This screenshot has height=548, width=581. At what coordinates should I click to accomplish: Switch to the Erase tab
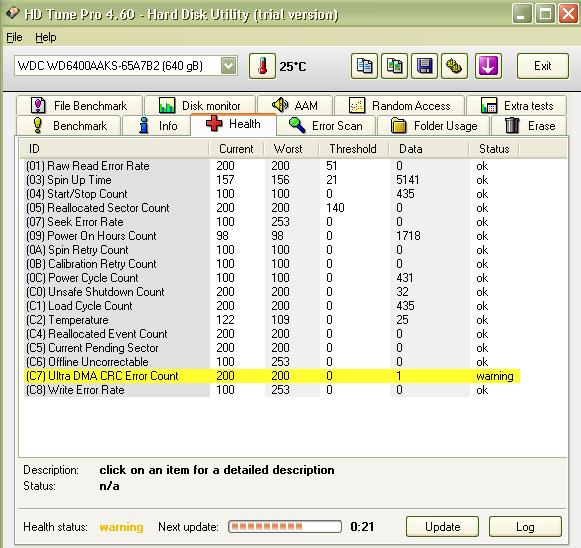(x=529, y=126)
